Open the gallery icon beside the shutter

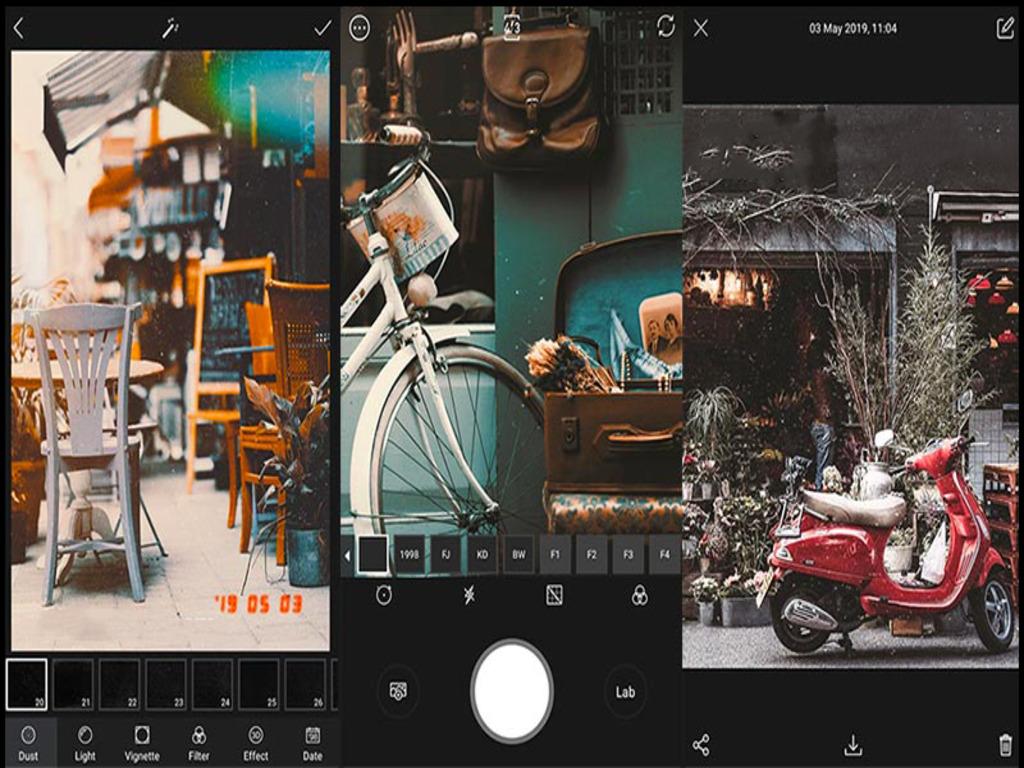pos(398,691)
